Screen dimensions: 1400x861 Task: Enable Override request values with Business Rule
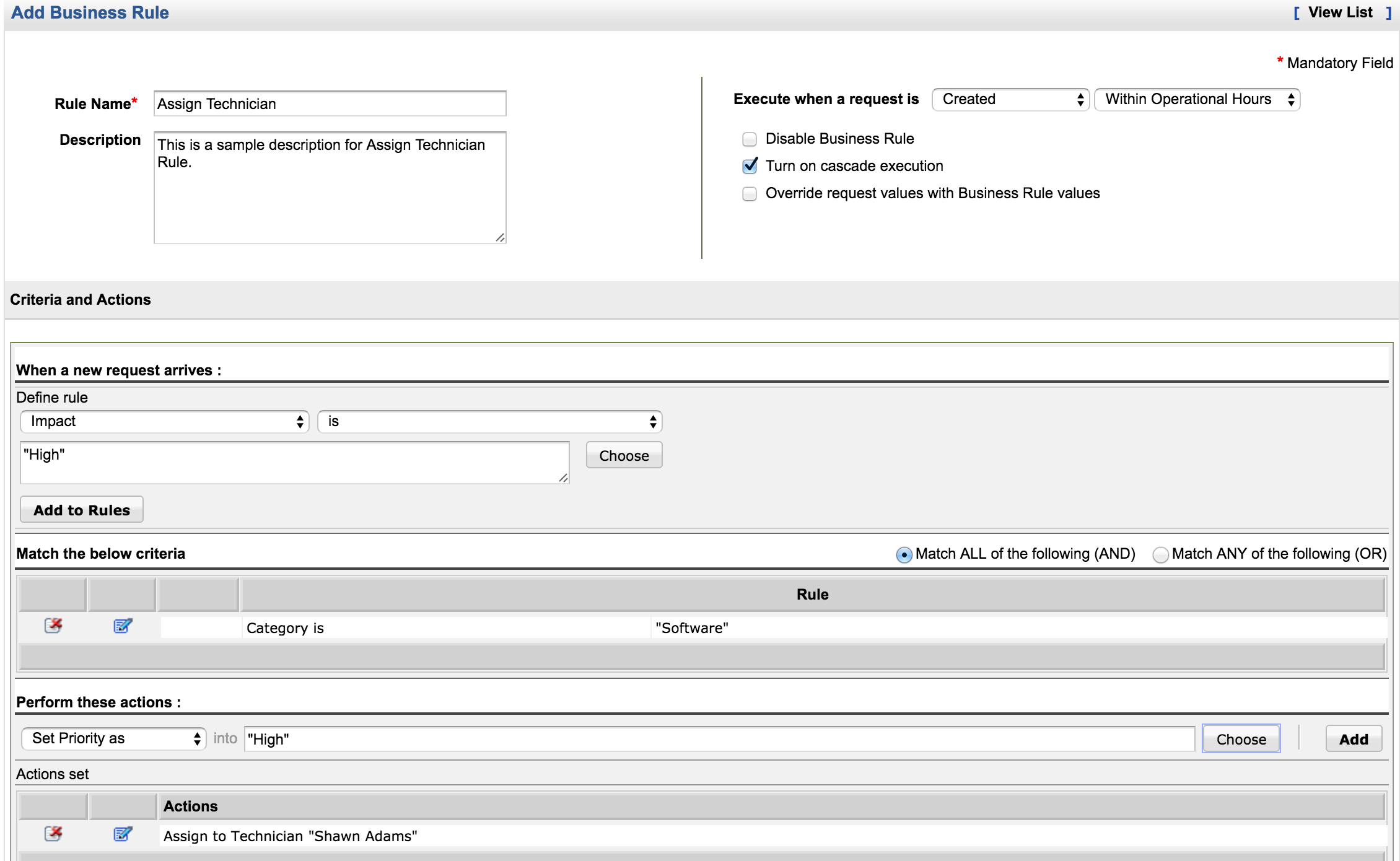coord(750,194)
